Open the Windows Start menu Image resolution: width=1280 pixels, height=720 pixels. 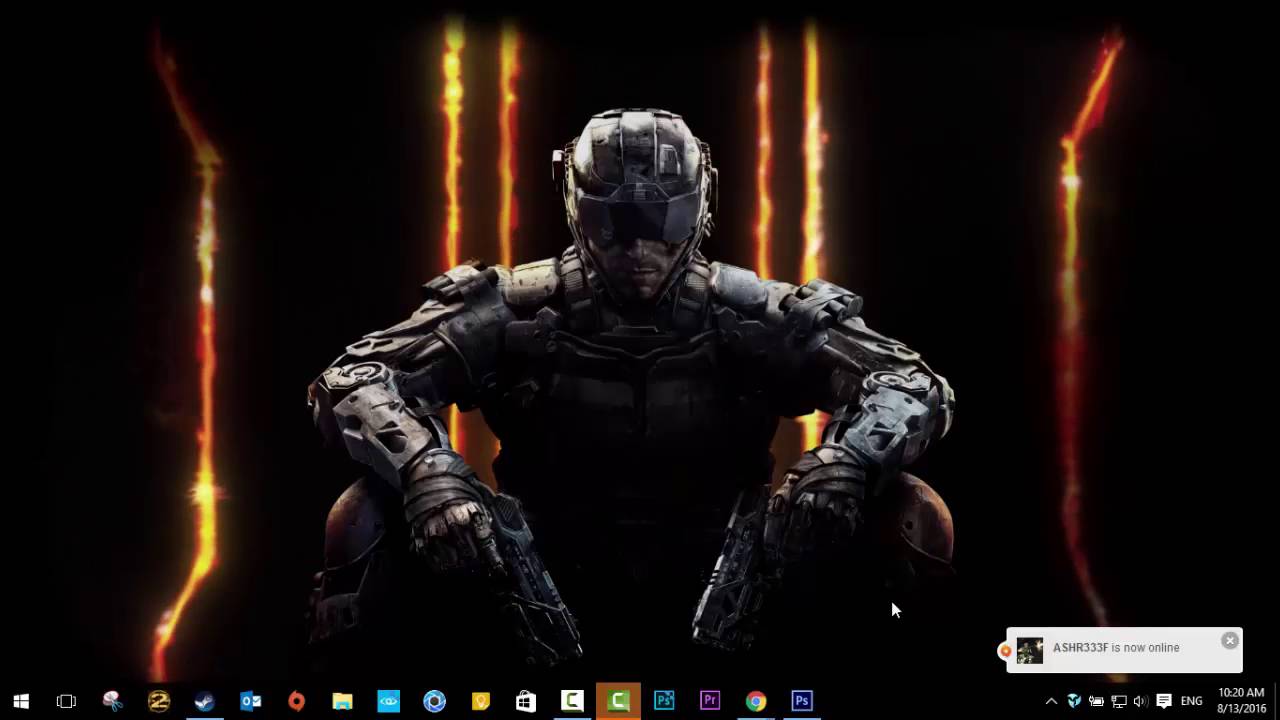[x=21, y=701]
